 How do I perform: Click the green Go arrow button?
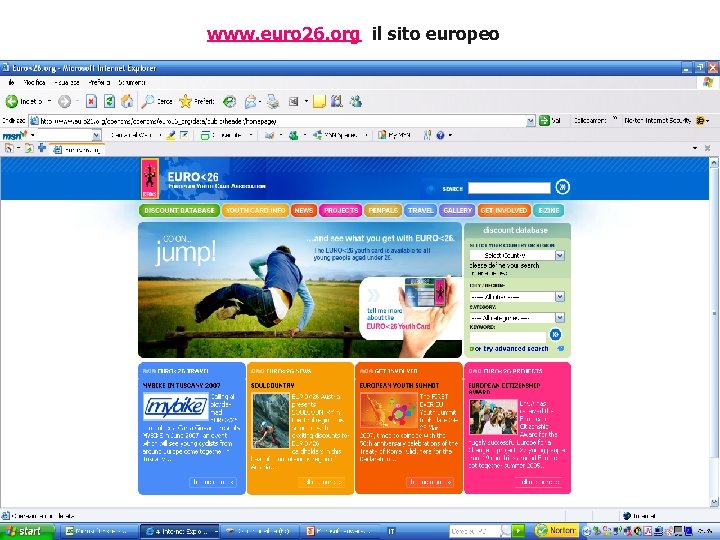click(545, 121)
